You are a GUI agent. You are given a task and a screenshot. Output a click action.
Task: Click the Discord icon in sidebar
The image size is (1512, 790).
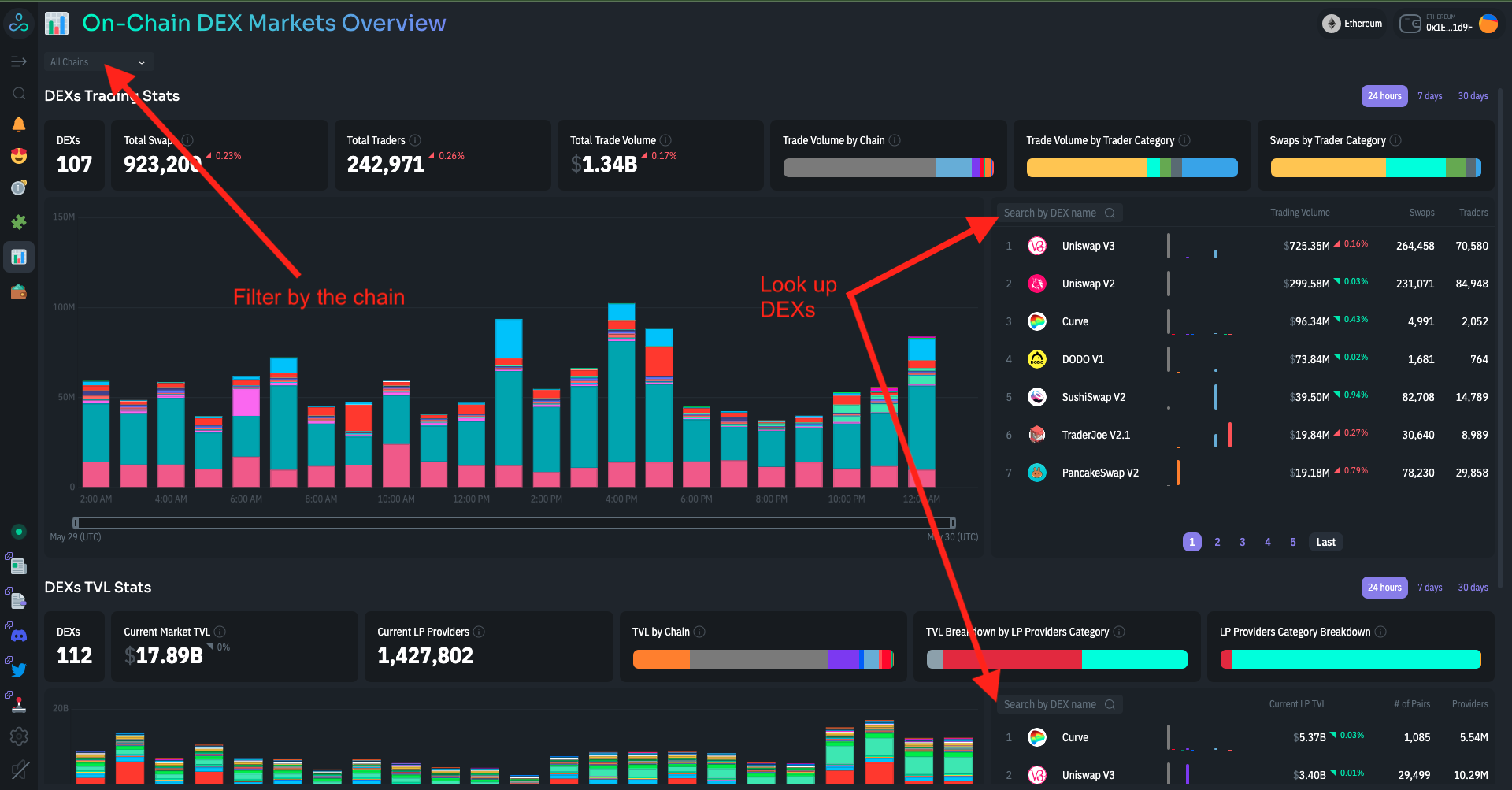point(19,635)
